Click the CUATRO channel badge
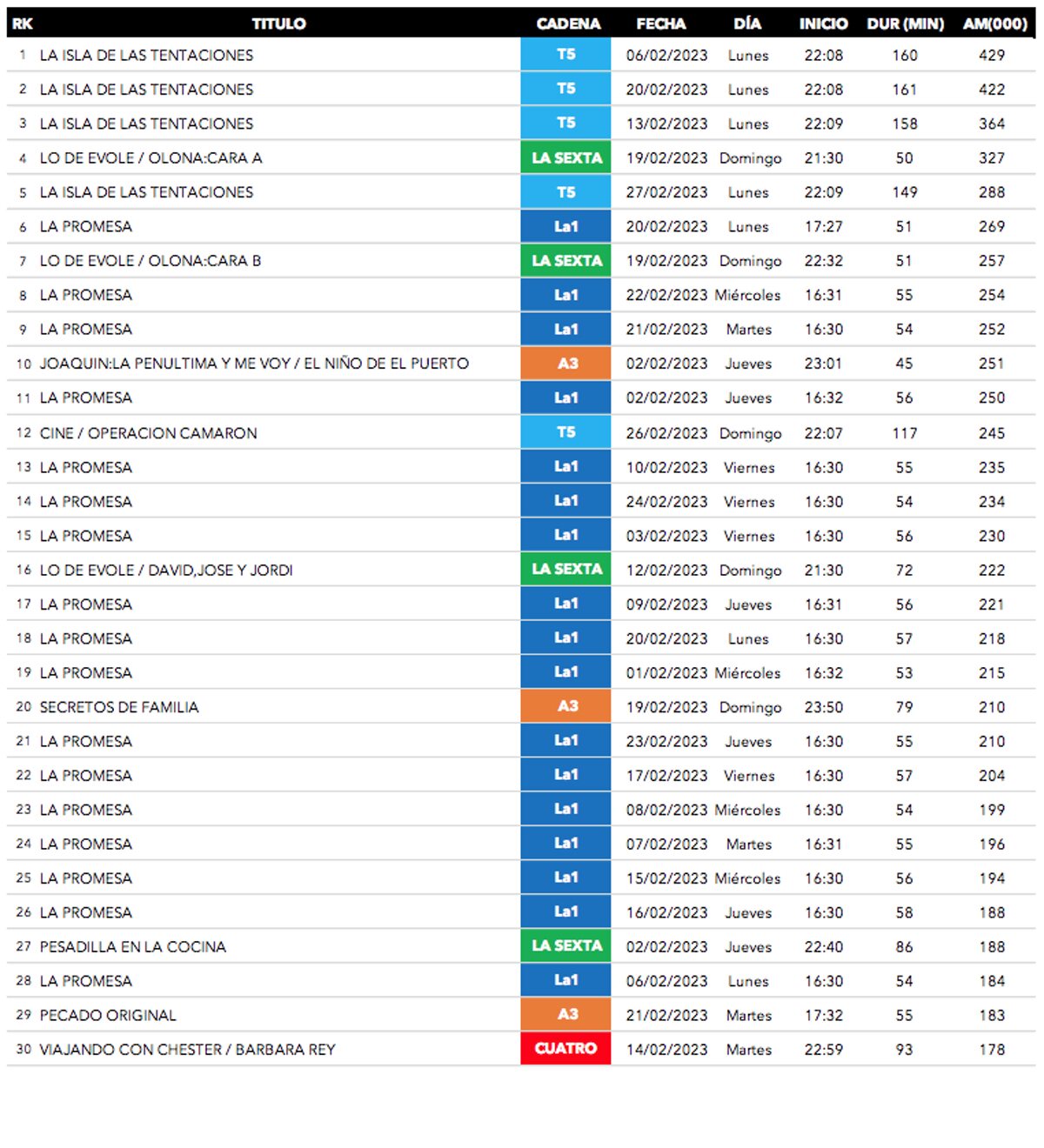 (x=565, y=1049)
